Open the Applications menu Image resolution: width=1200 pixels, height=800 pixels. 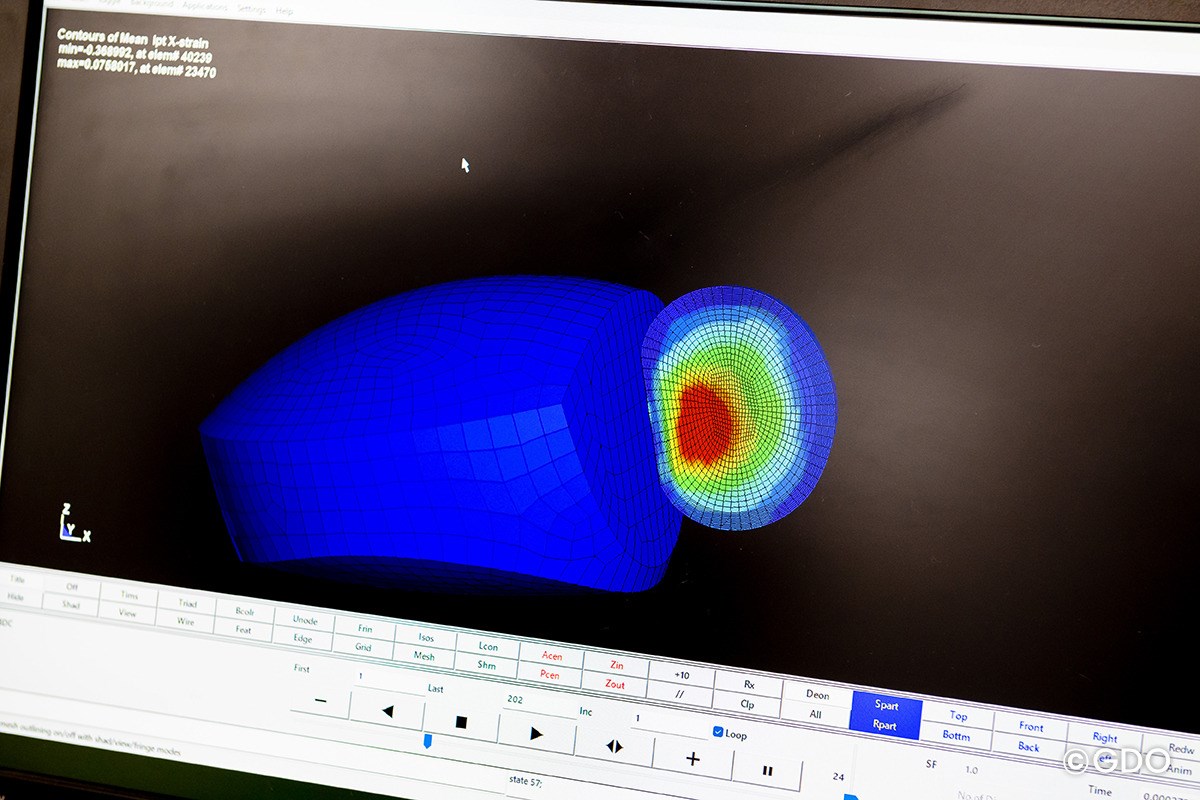click(x=205, y=6)
